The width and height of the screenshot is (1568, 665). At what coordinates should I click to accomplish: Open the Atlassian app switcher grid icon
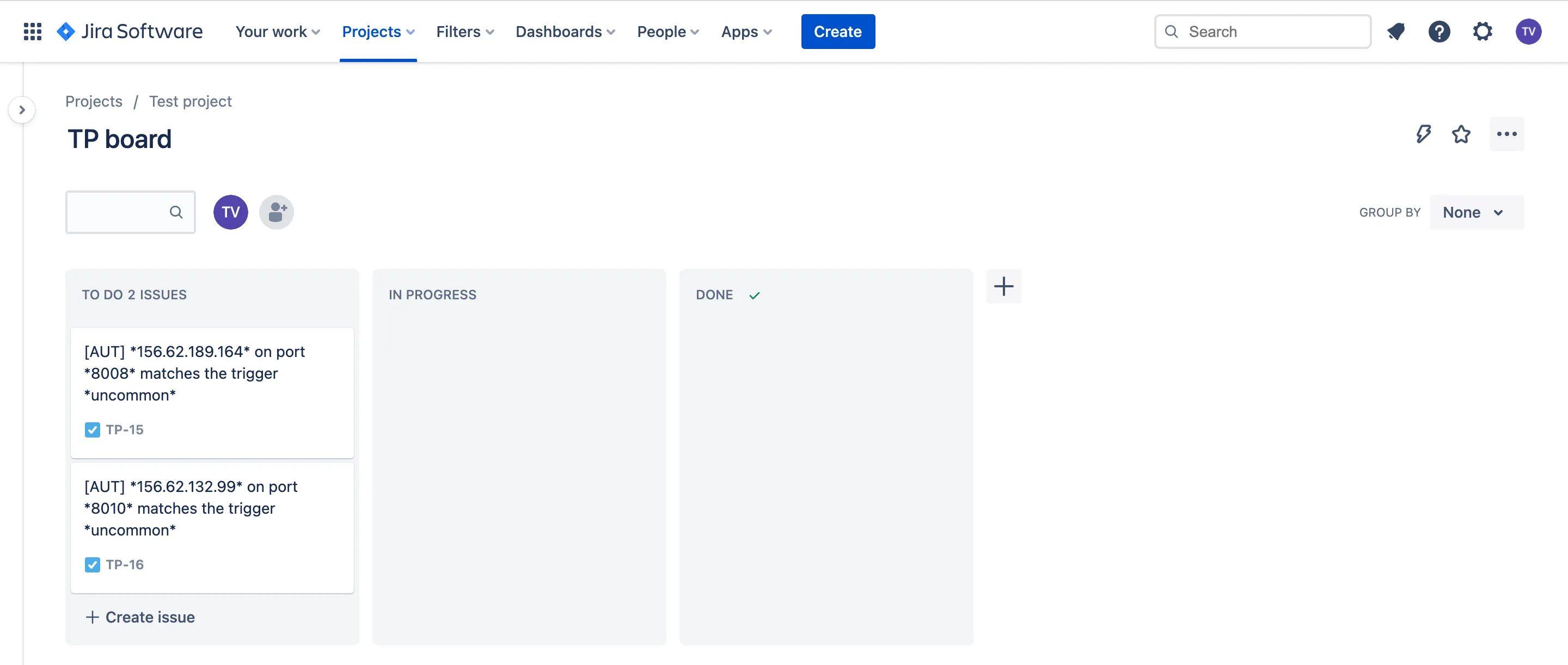tap(32, 31)
